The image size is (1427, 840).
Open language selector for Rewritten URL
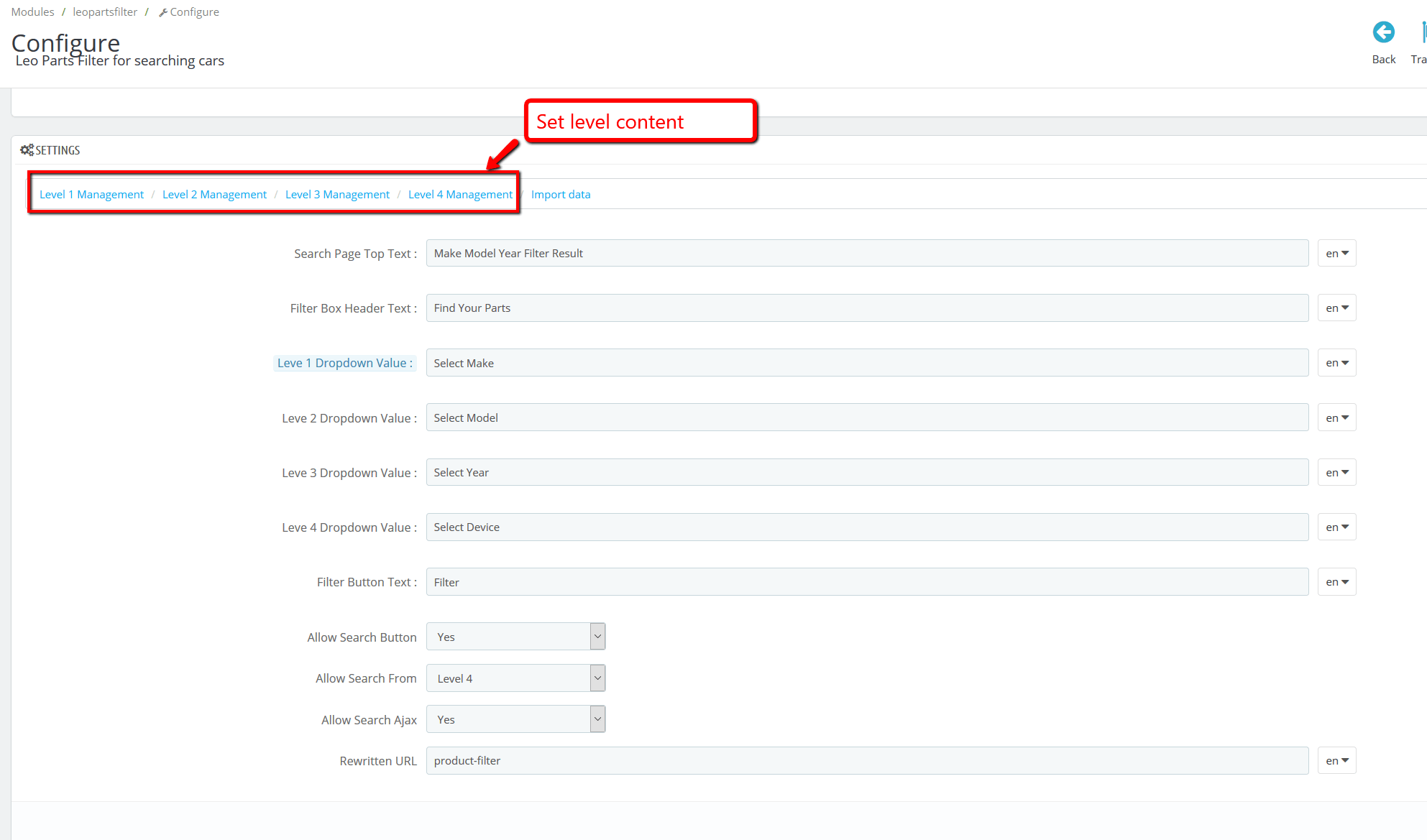coord(1336,761)
